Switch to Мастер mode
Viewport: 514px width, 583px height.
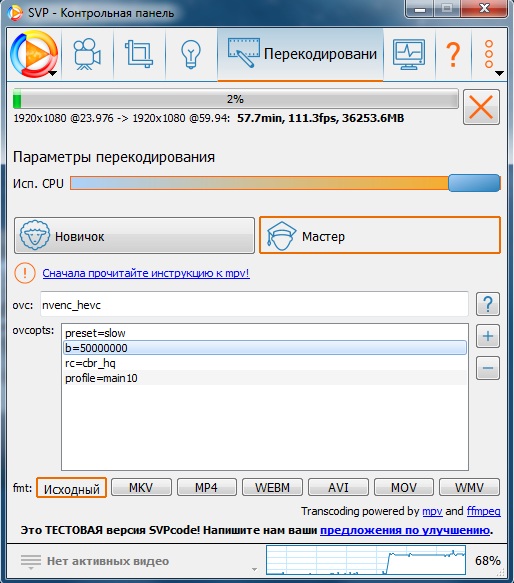click(380, 235)
